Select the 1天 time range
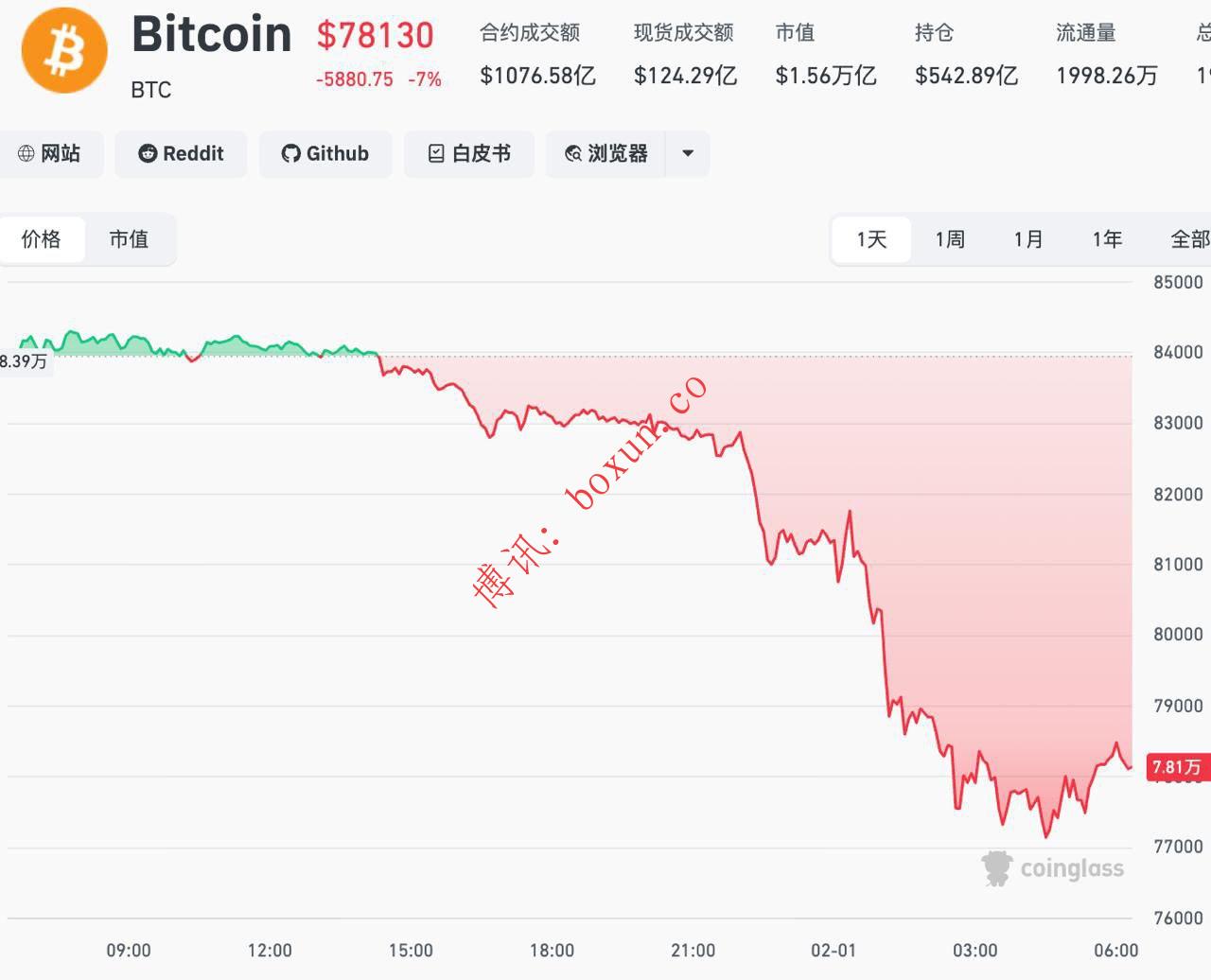The height and width of the screenshot is (980, 1211). (x=871, y=239)
